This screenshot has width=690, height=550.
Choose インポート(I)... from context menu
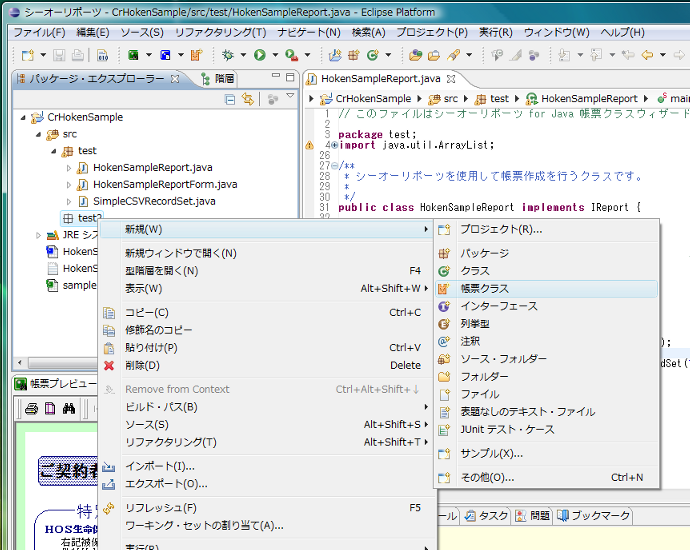[x=266, y=466]
